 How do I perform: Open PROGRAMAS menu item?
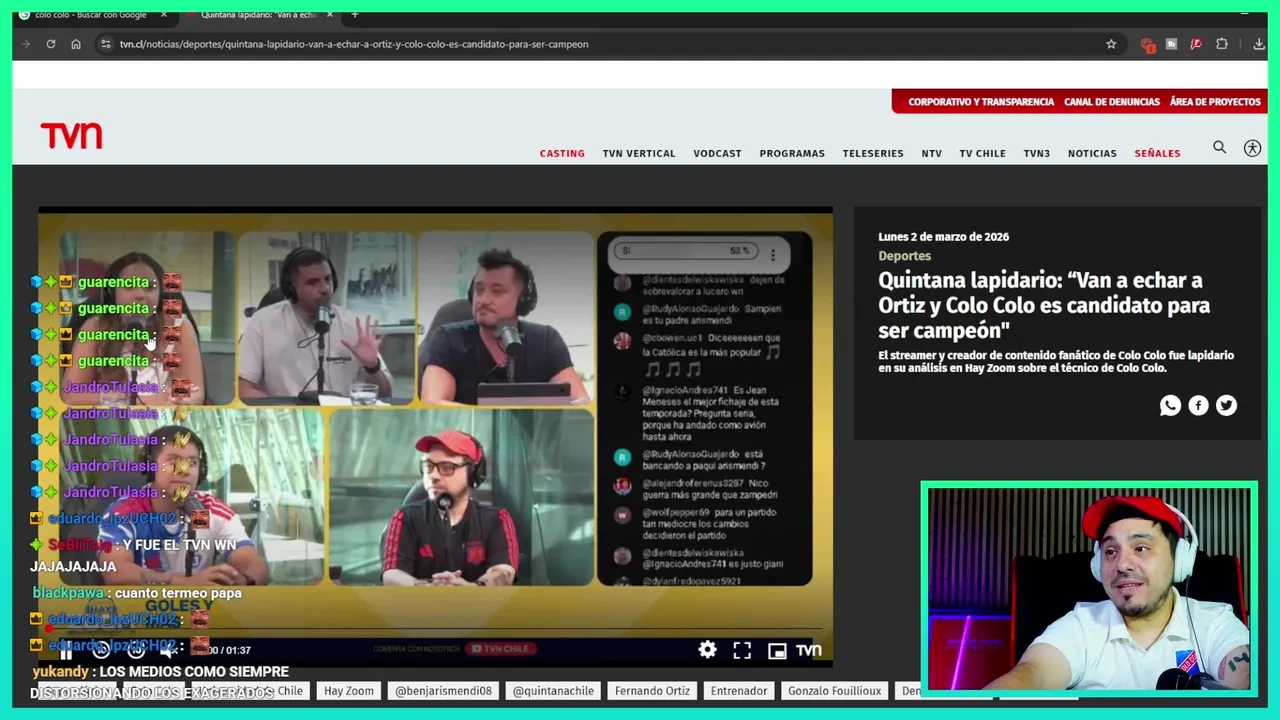coord(792,153)
